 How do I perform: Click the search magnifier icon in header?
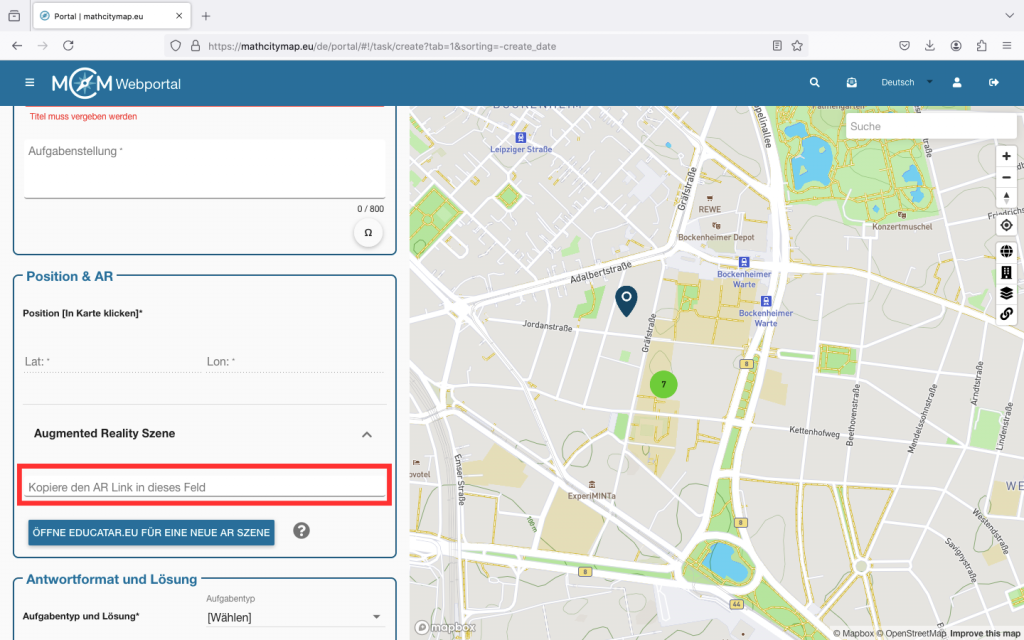pos(814,83)
